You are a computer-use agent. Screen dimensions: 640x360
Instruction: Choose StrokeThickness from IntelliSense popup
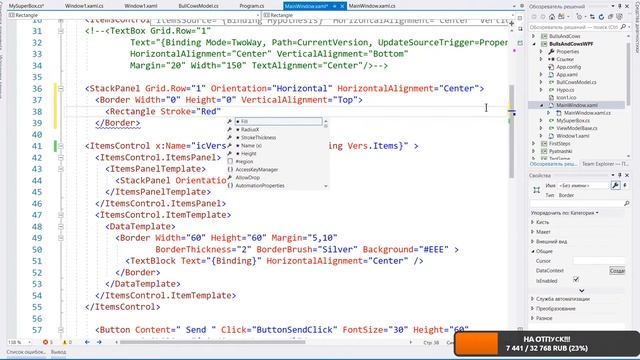click(x=258, y=138)
